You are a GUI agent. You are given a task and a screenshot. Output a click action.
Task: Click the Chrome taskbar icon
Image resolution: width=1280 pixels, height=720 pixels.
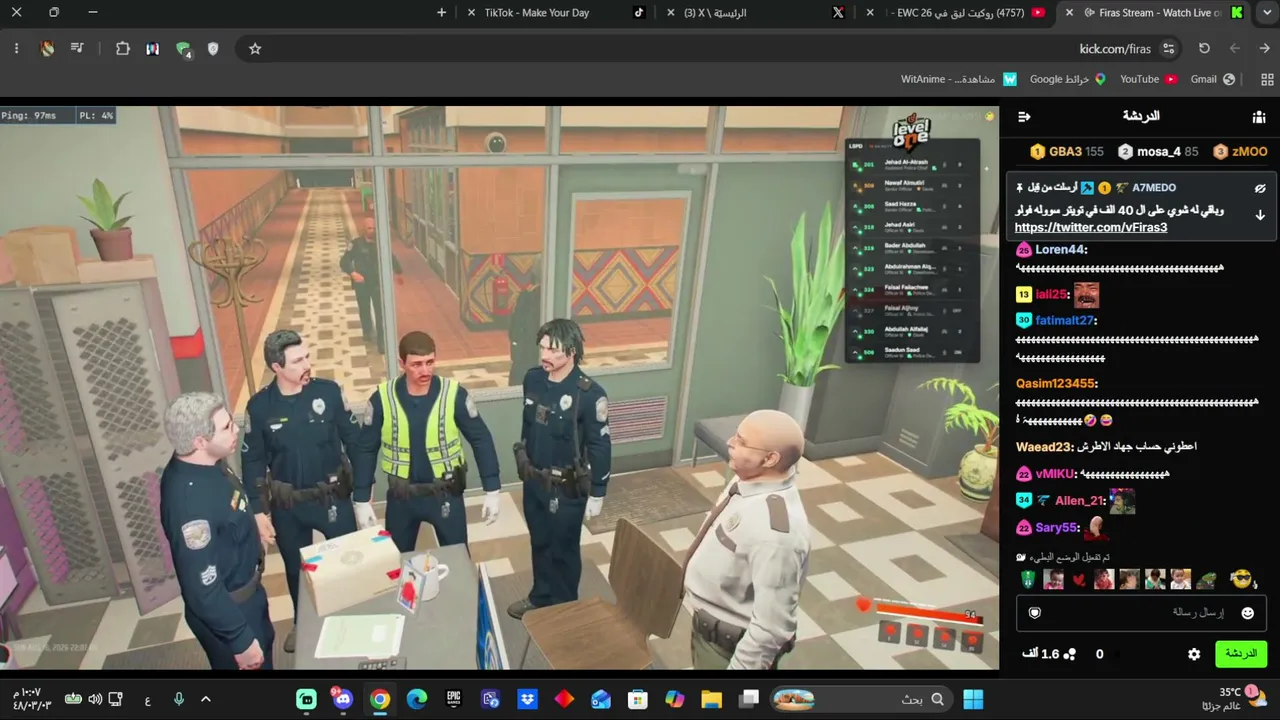(380, 699)
